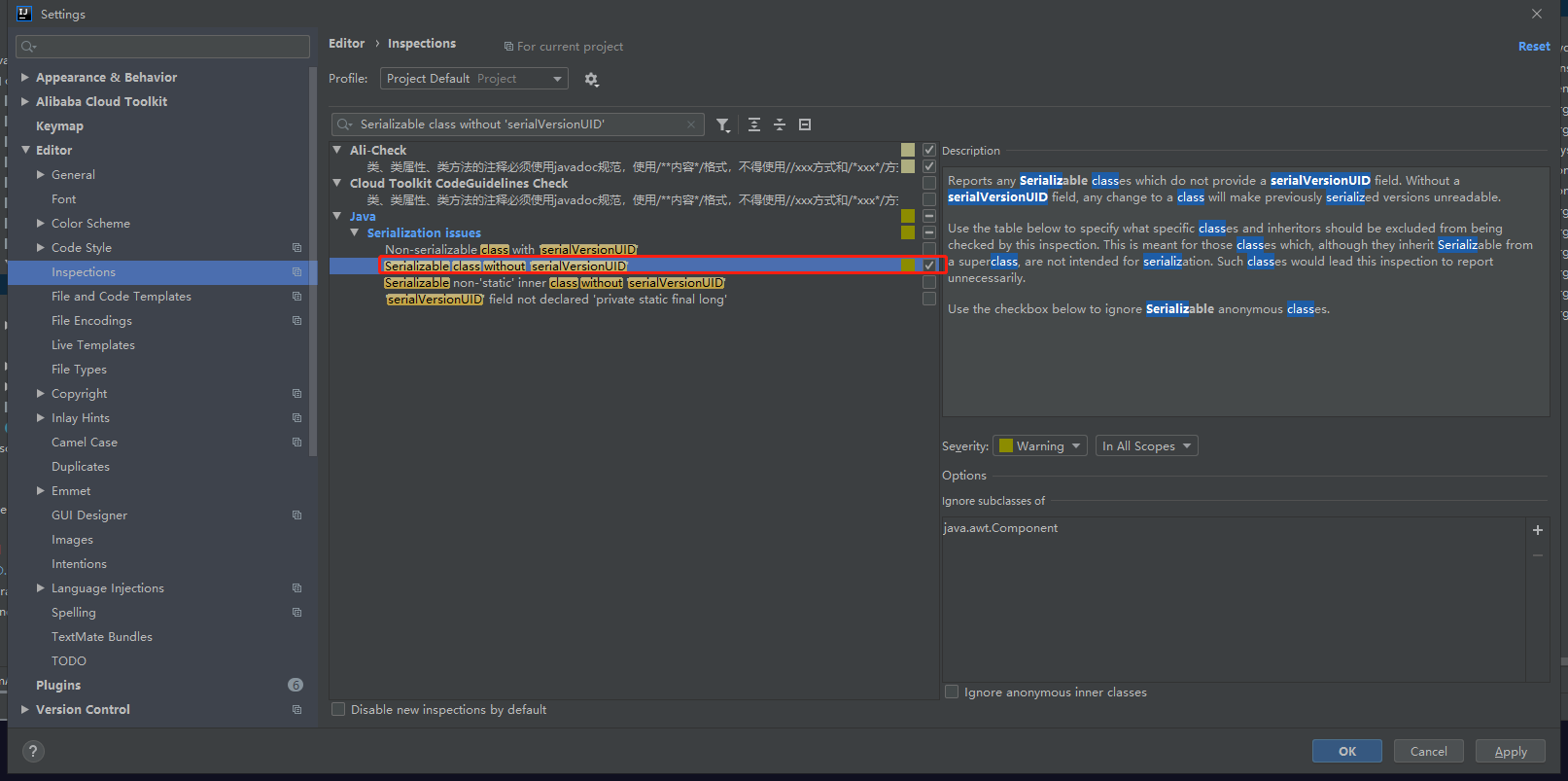Click the settings search input field

[163, 47]
